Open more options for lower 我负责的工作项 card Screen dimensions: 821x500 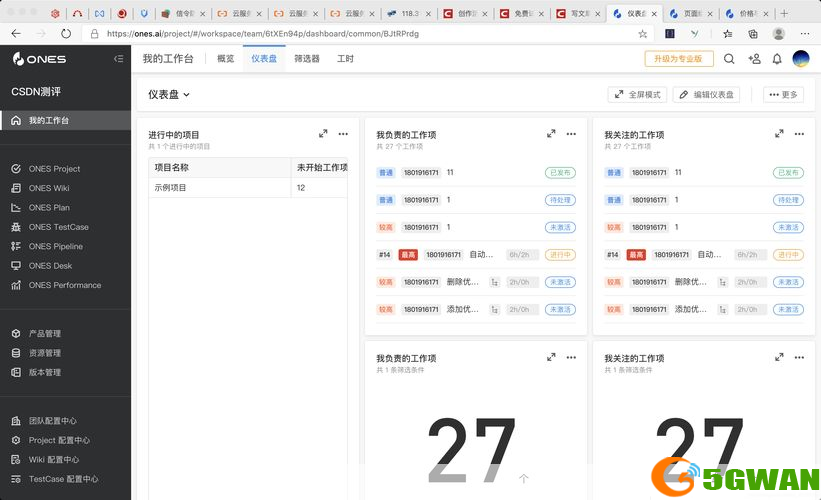click(571, 358)
